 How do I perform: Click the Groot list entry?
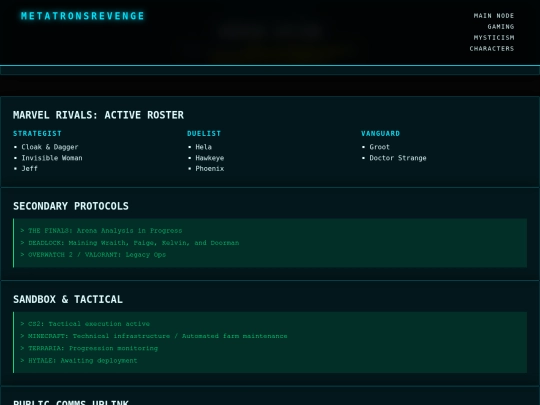(x=380, y=147)
